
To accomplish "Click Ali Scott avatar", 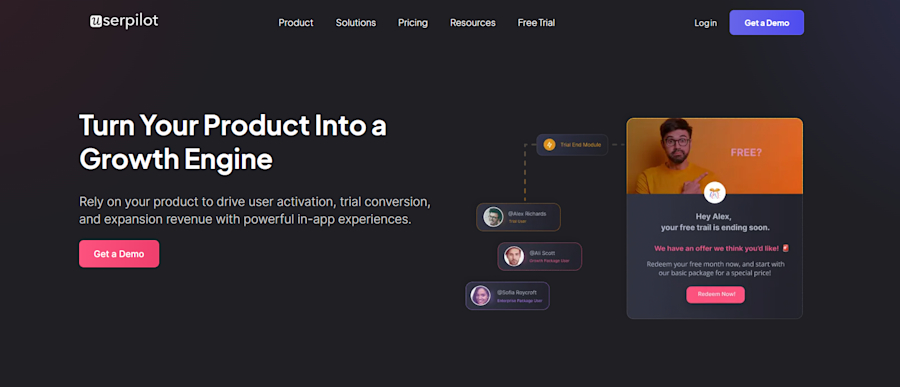I will [x=514, y=256].
